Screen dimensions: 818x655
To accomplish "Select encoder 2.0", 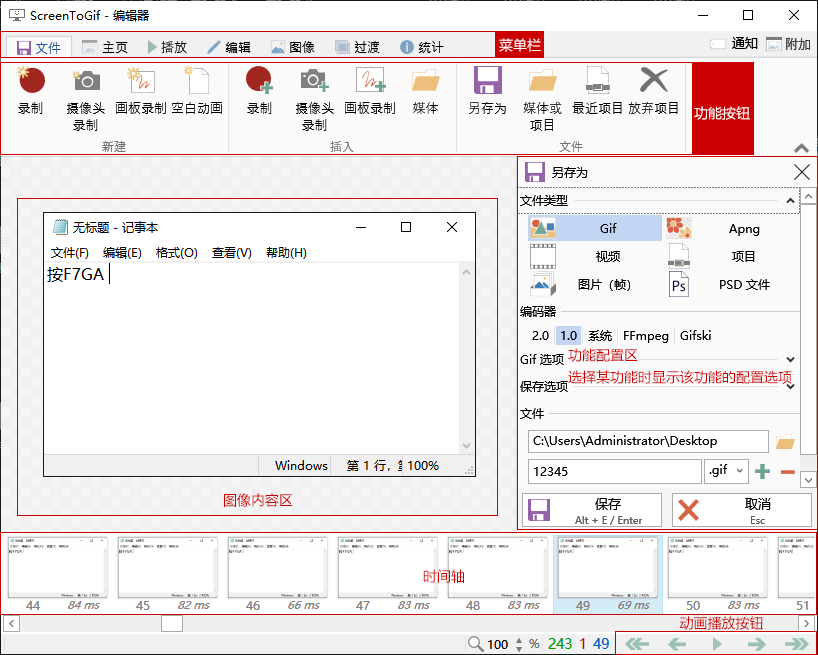I will [540, 335].
